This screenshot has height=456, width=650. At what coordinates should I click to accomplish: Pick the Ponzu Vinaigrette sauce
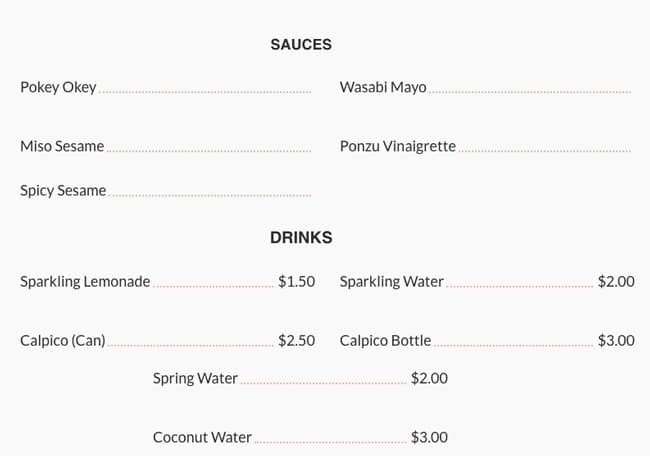click(398, 146)
